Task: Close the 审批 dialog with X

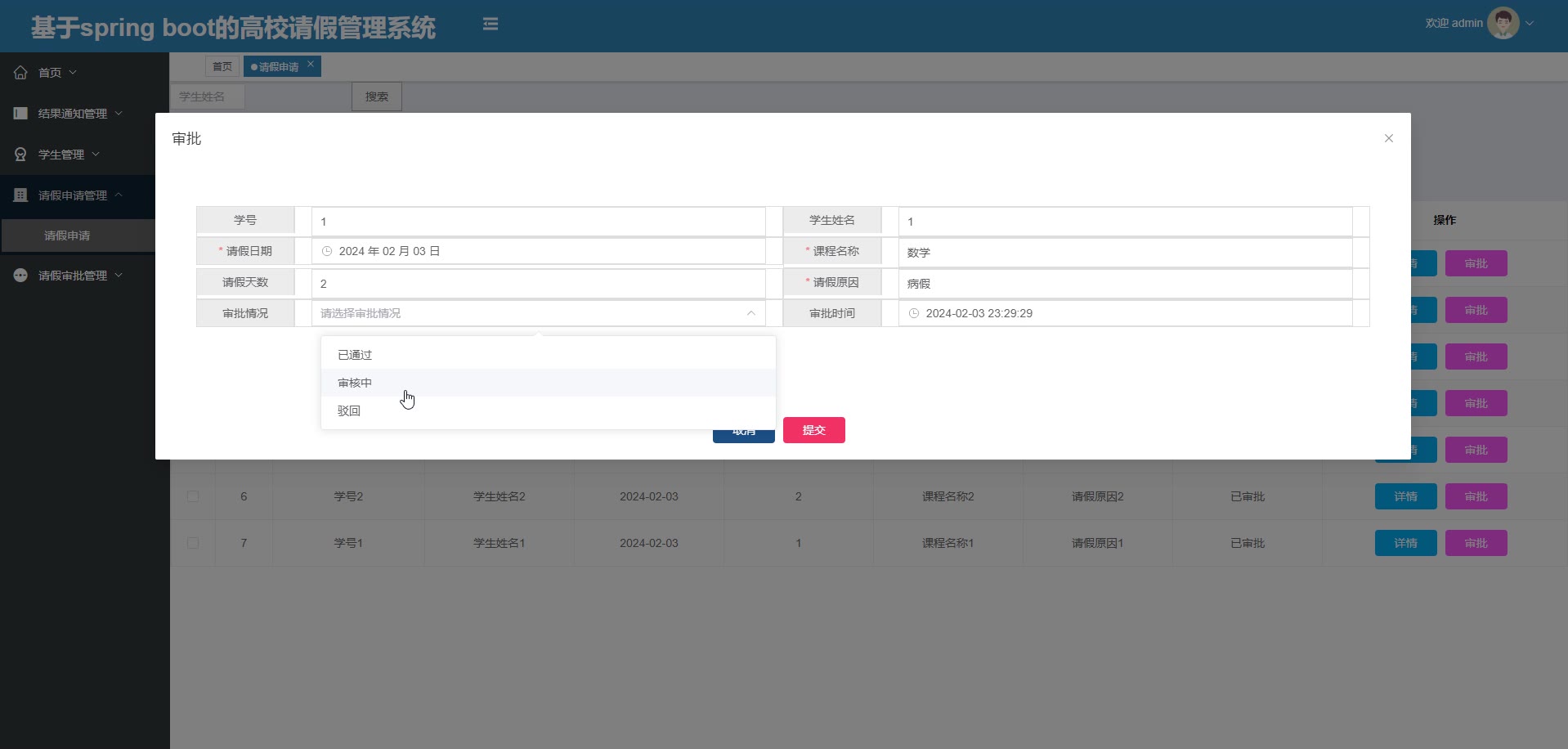Action: coord(1388,138)
